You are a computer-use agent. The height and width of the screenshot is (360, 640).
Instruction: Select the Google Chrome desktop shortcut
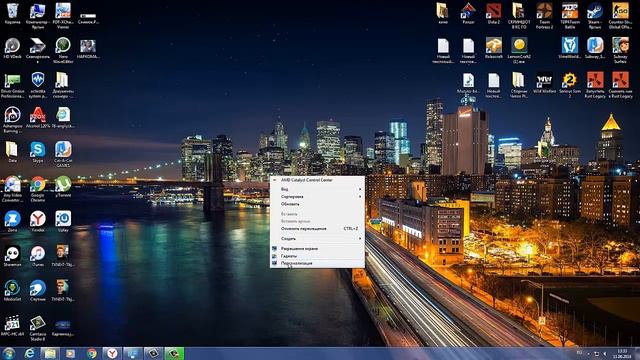(38, 189)
